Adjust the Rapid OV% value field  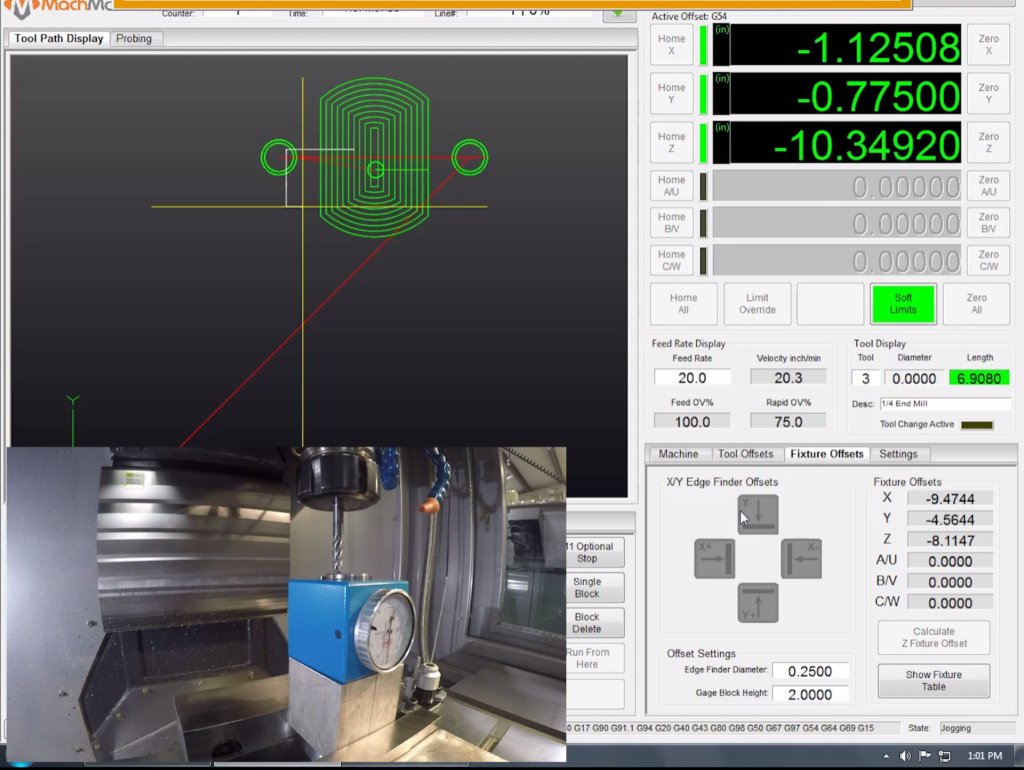[x=788, y=421]
